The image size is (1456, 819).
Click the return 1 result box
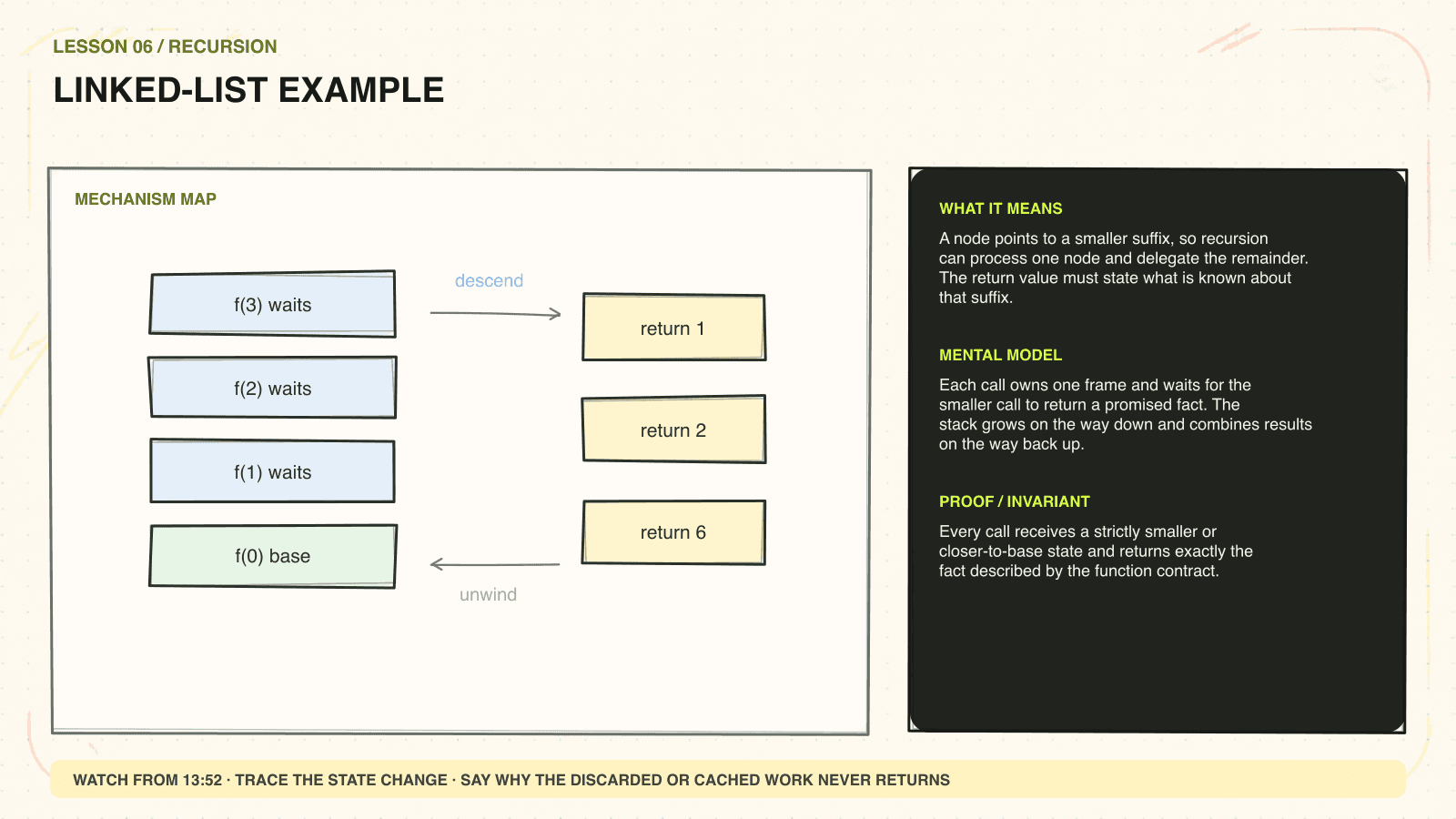(673, 328)
